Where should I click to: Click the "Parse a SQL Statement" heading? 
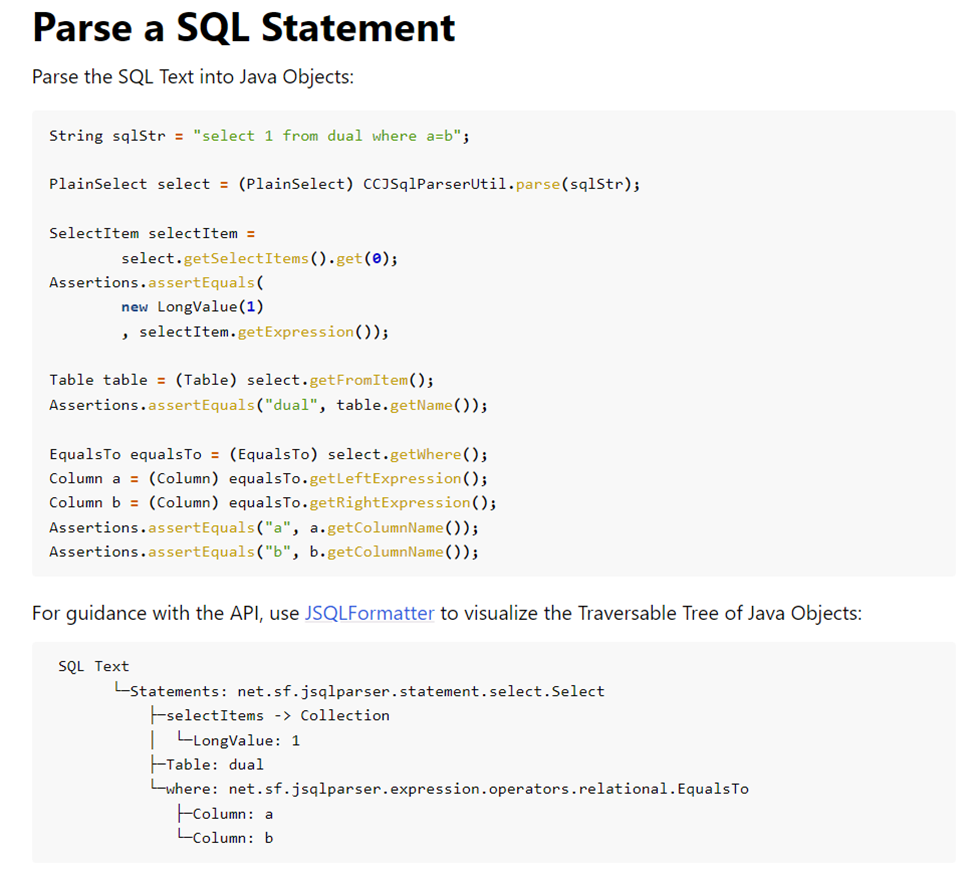click(x=244, y=28)
